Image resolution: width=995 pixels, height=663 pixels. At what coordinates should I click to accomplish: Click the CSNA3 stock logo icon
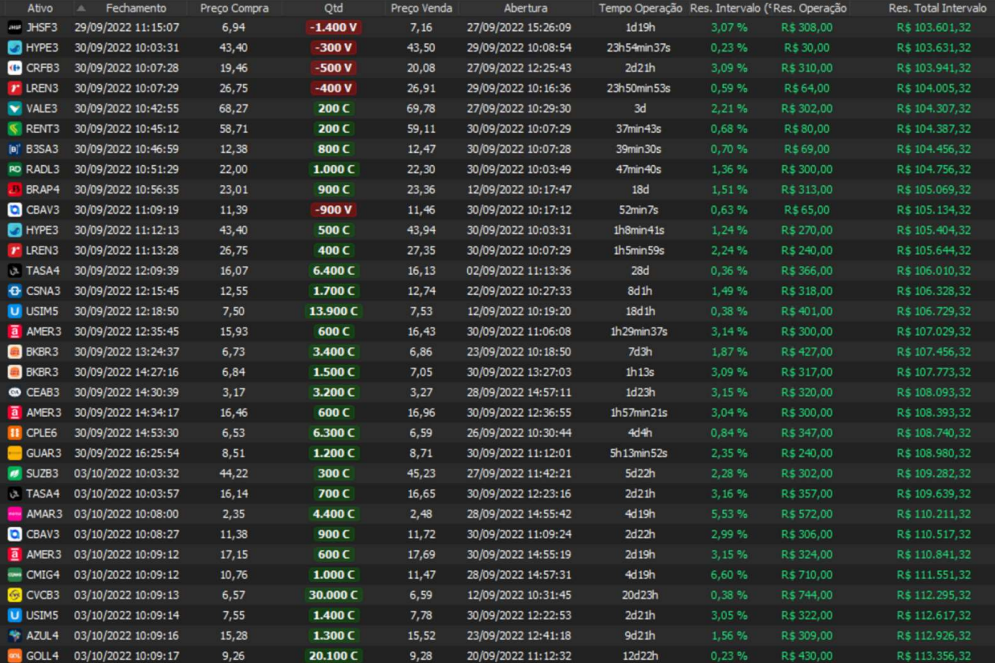pyautogui.click(x=14, y=291)
